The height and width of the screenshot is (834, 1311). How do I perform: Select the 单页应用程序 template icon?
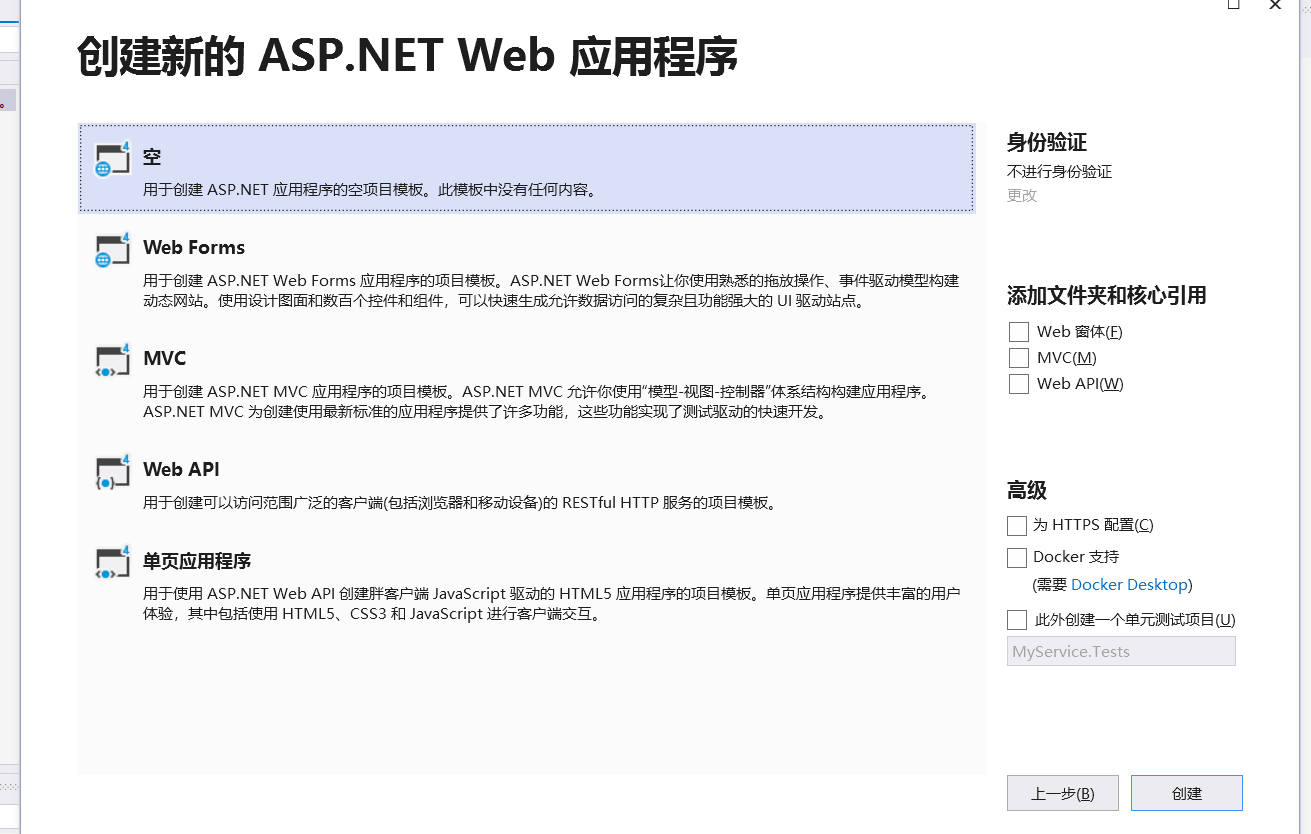pyautogui.click(x=112, y=563)
